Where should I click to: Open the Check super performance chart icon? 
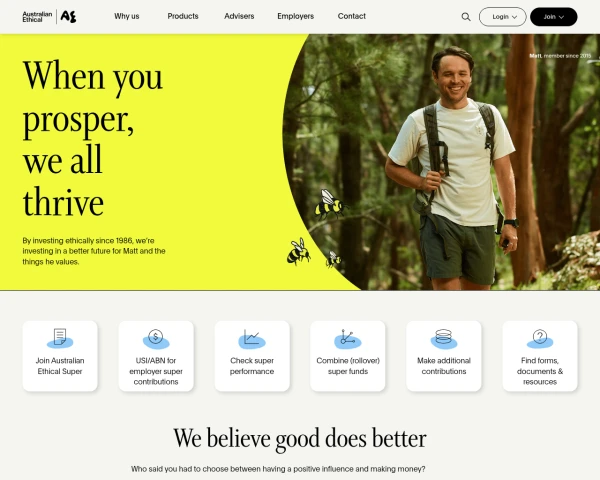coord(252,338)
